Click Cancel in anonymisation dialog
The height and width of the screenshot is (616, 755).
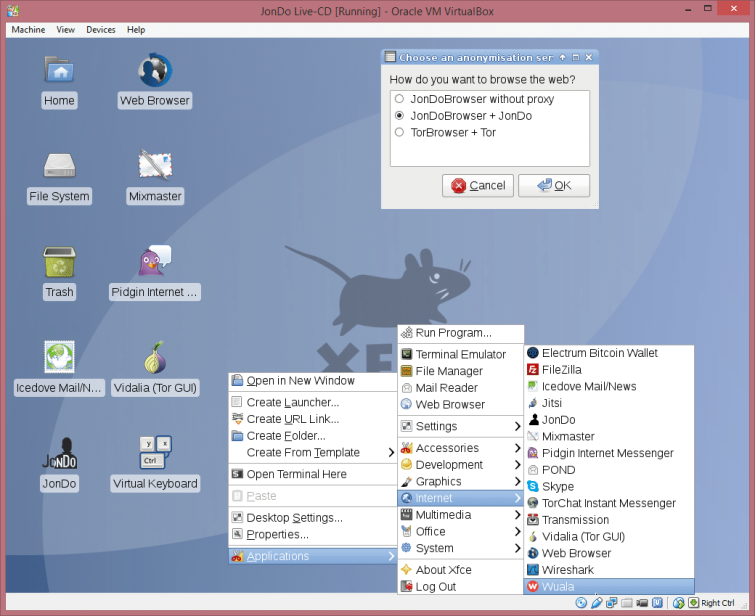tap(478, 185)
